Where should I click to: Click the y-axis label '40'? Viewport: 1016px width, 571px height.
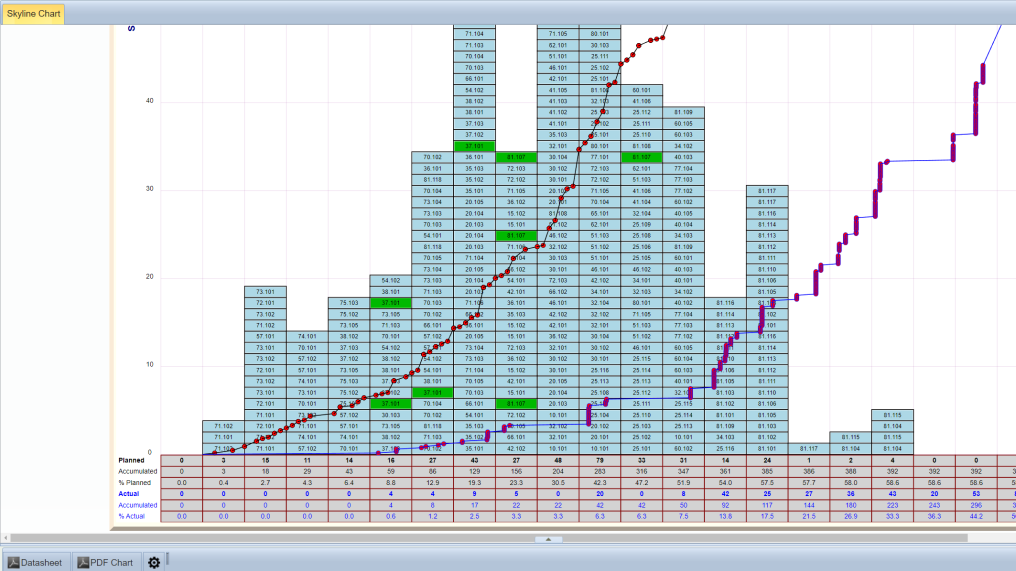pos(150,101)
